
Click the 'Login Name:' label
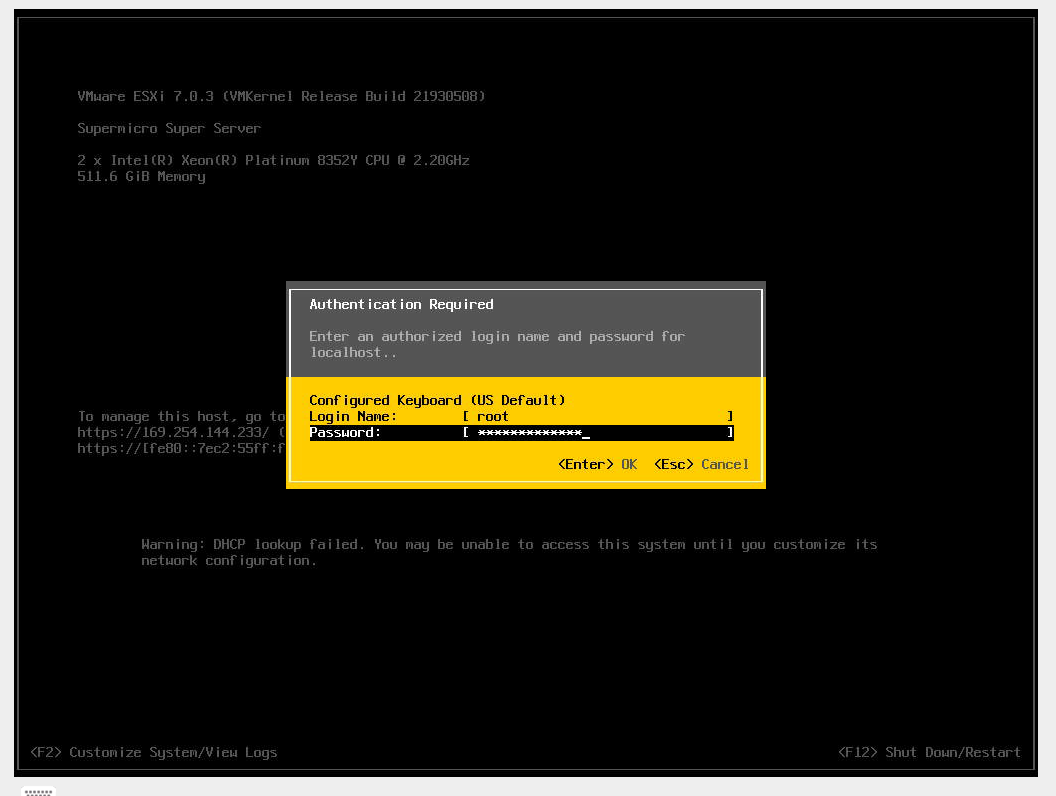click(x=353, y=416)
